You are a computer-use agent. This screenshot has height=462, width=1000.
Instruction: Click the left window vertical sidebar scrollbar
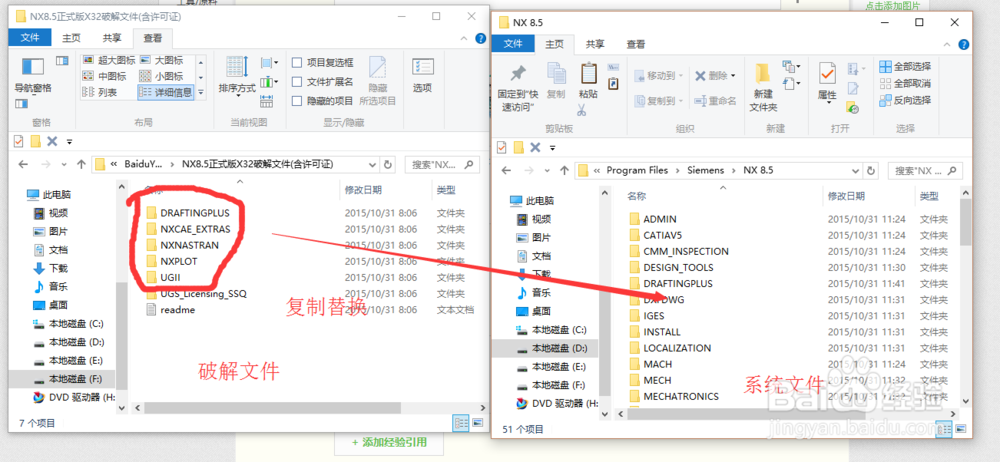pos(121,335)
